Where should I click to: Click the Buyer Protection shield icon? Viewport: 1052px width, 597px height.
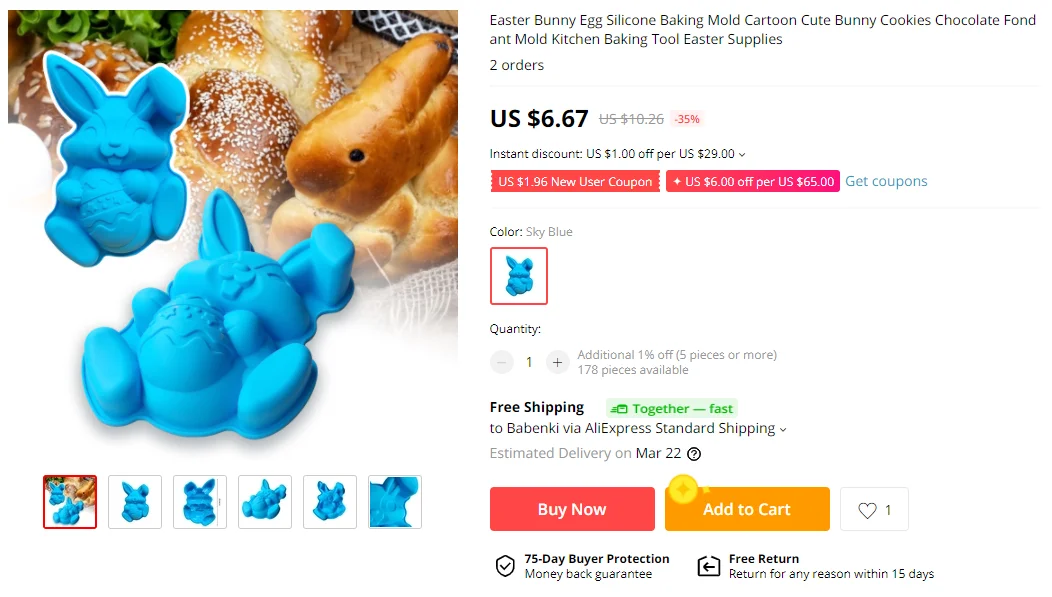coord(505,566)
